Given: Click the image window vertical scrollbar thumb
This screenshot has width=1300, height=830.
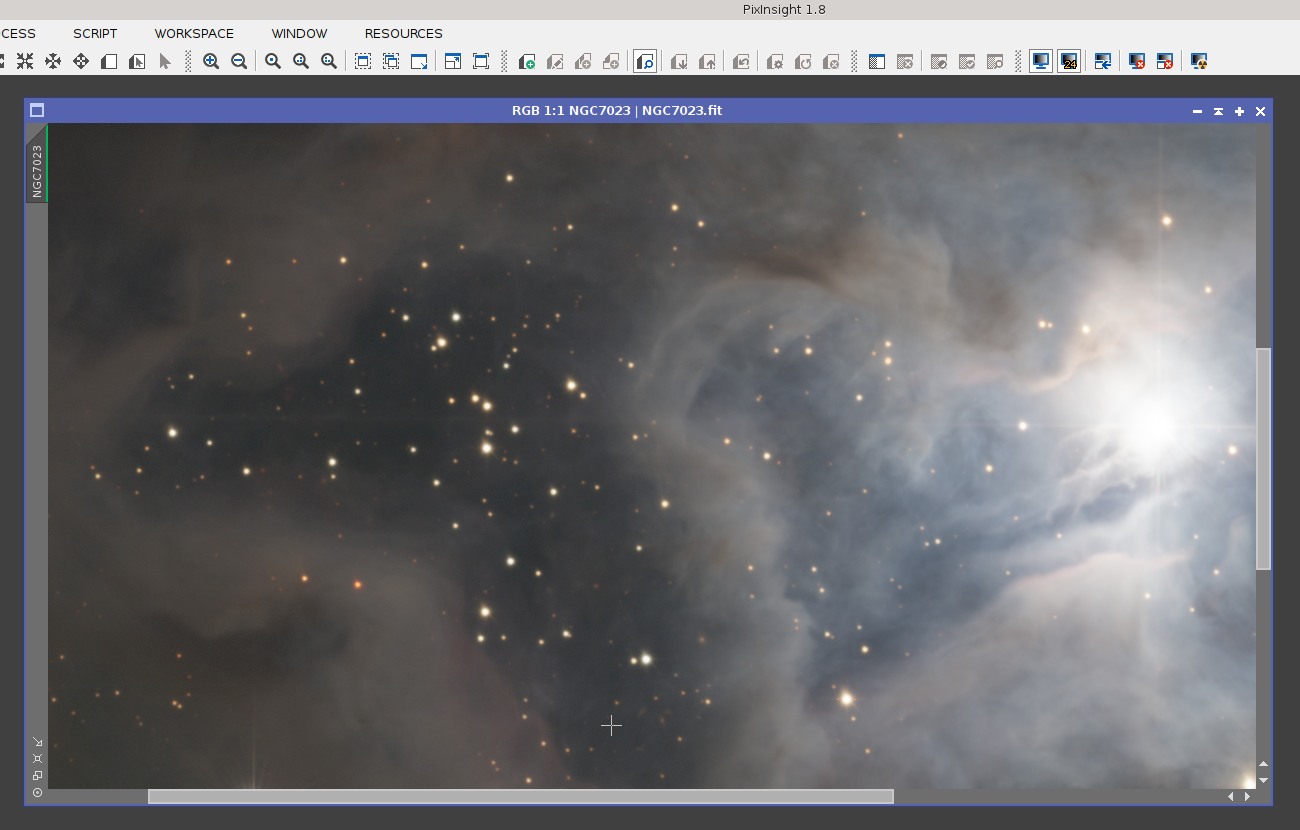Looking at the screenshot, I should point(1264,459).
